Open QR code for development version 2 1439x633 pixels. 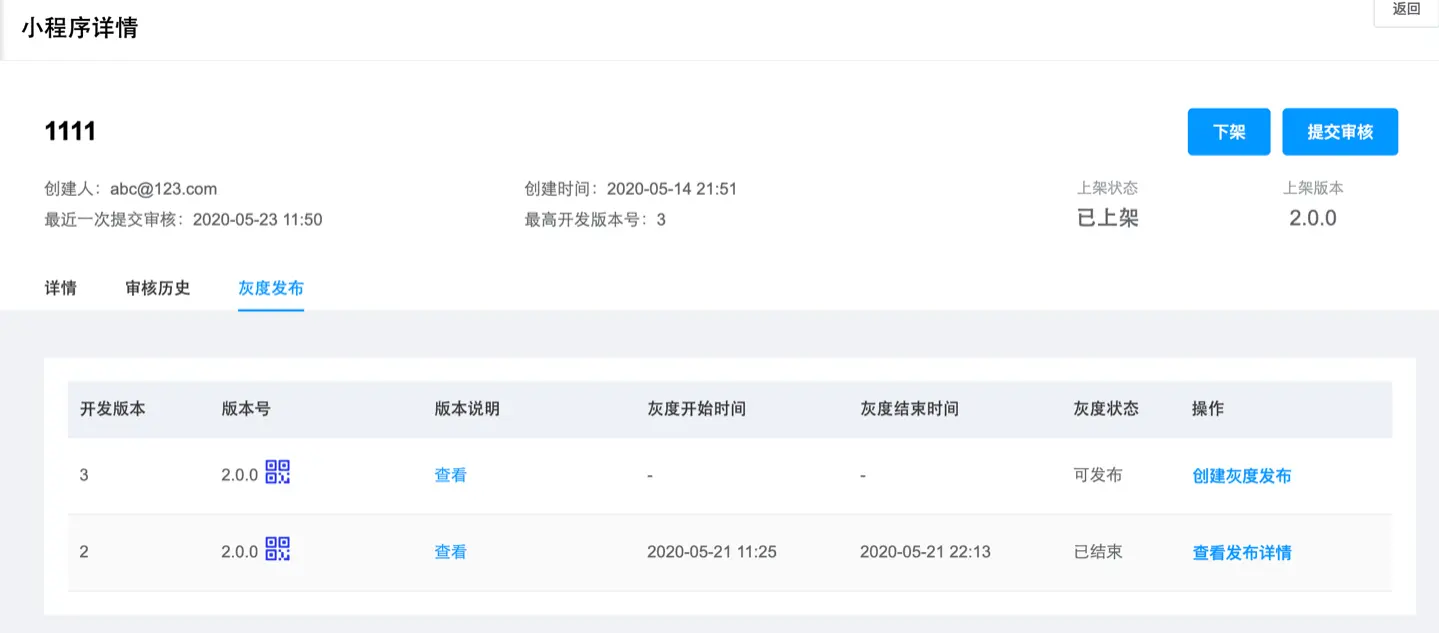click(278, 549)
